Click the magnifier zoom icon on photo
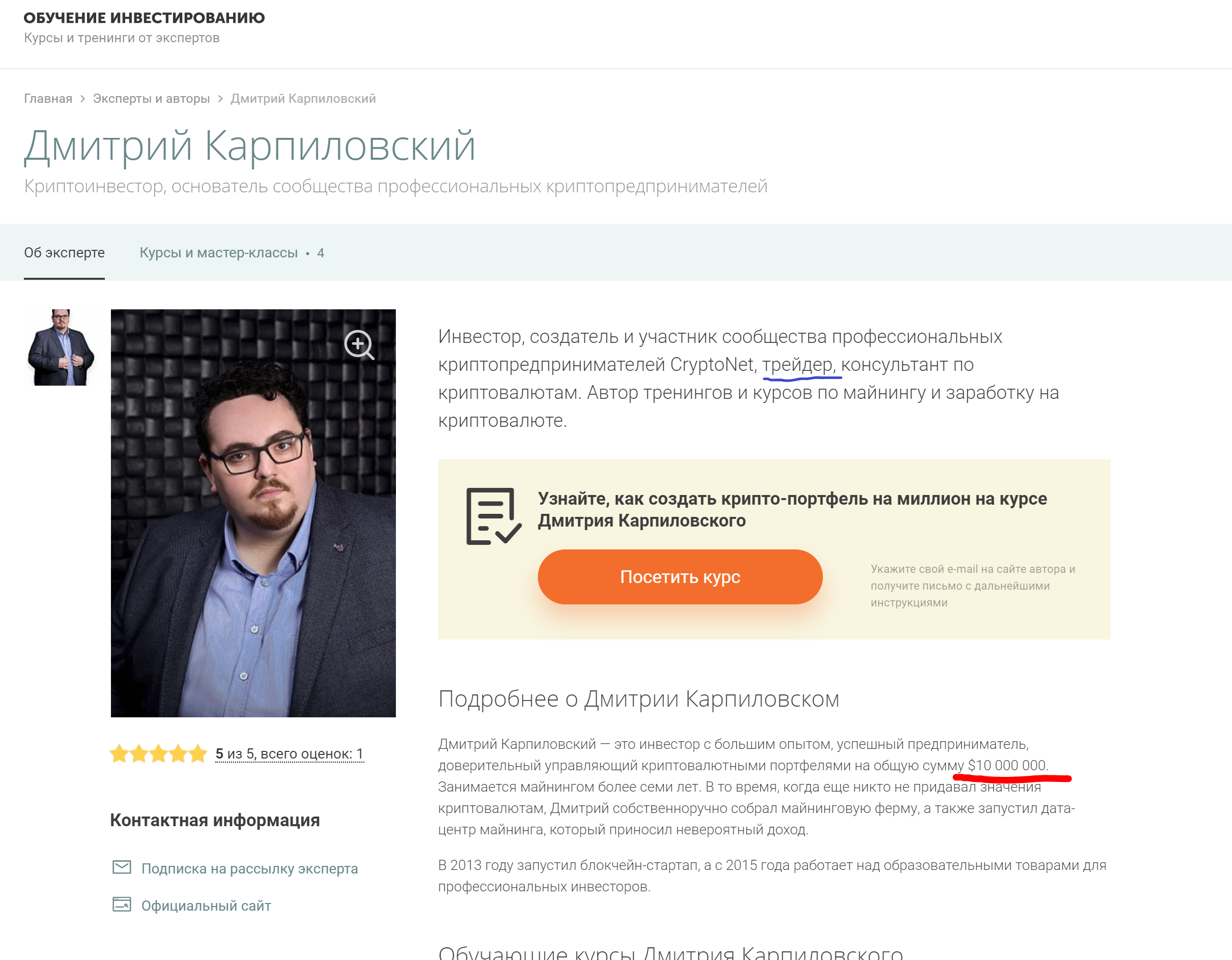The height and width of the screenshot is (960, 1232). [359, 344]
